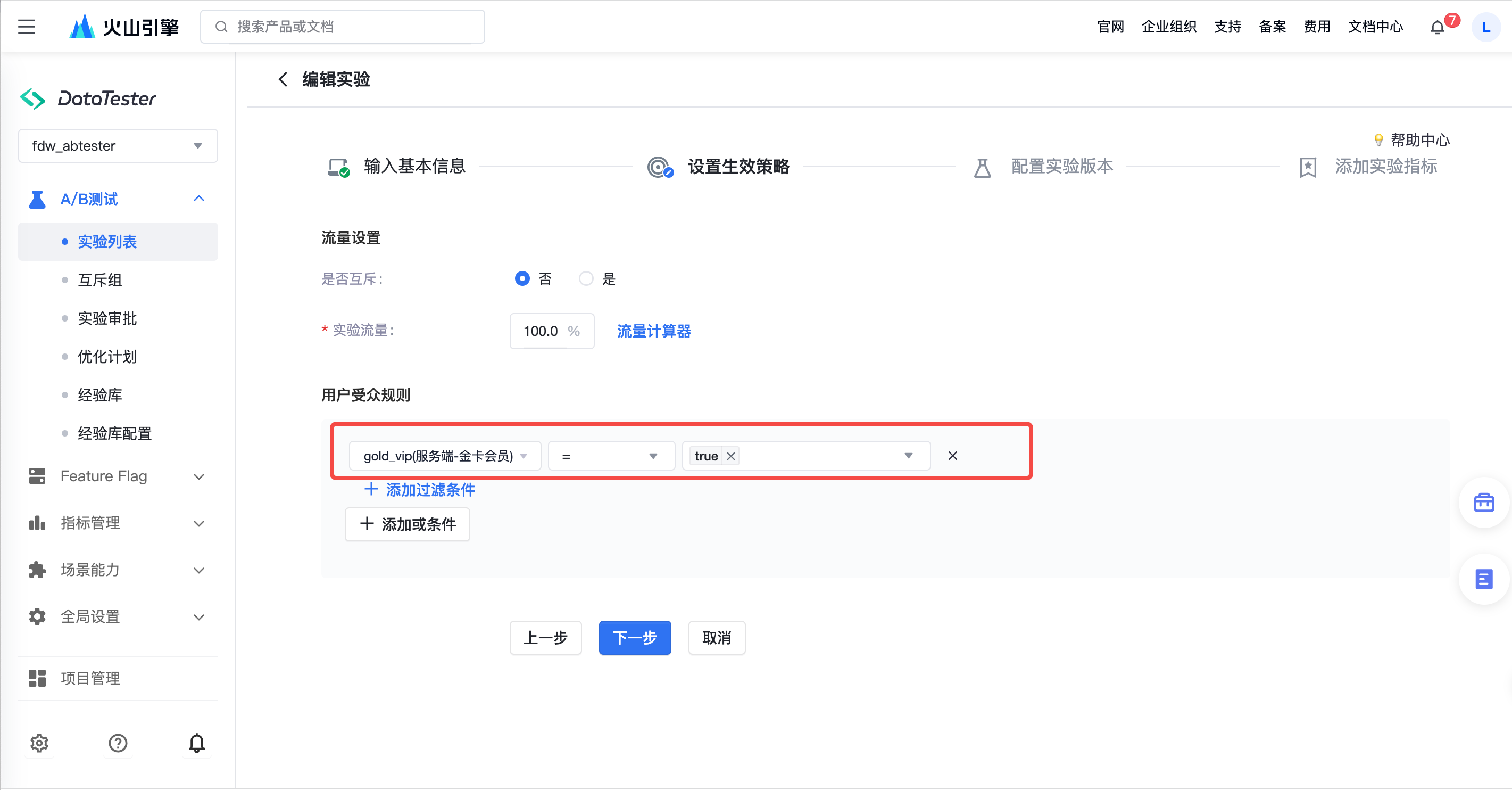
Task: Open the 流量计算器 link
Action: tap(654, 331)
